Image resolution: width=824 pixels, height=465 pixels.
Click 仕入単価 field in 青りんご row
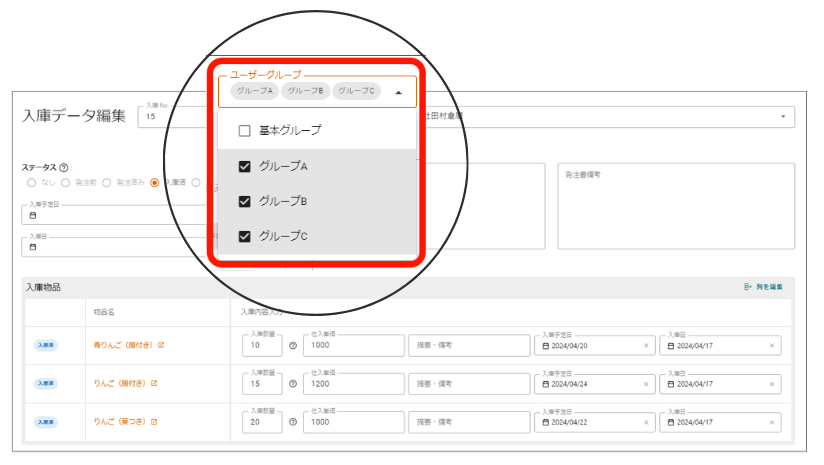354,346
